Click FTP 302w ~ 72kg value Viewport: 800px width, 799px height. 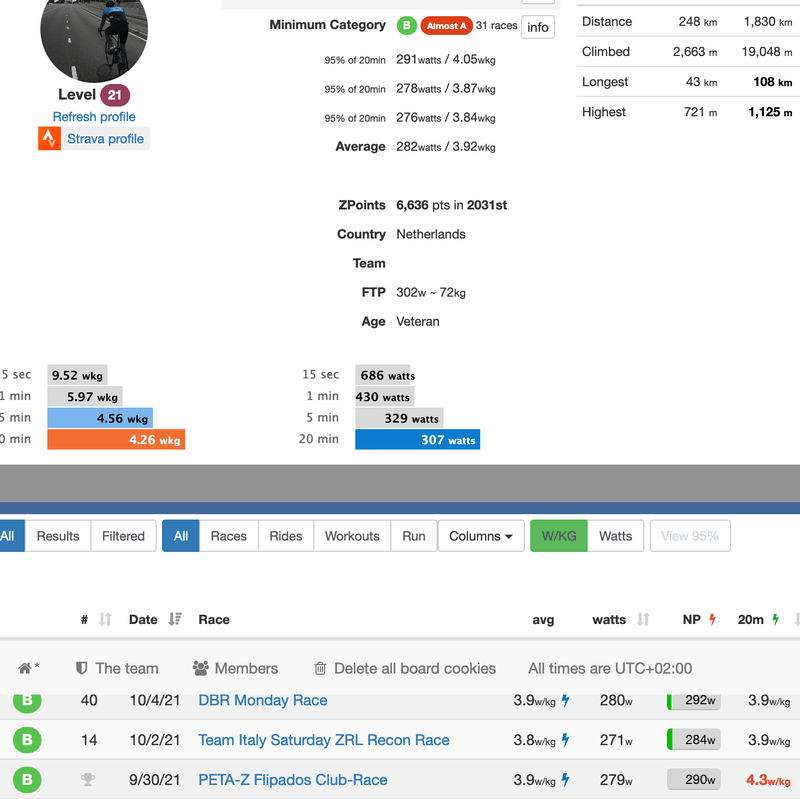click(431, 292)
